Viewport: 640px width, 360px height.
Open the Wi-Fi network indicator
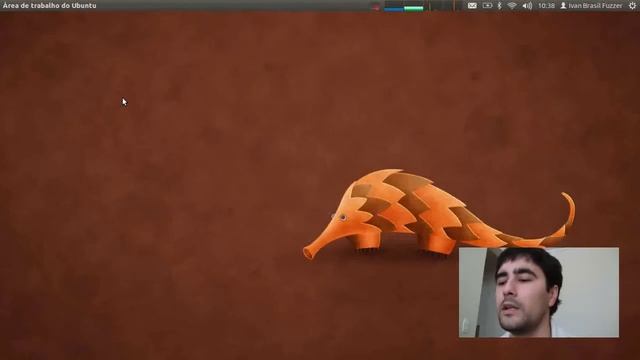512,6
